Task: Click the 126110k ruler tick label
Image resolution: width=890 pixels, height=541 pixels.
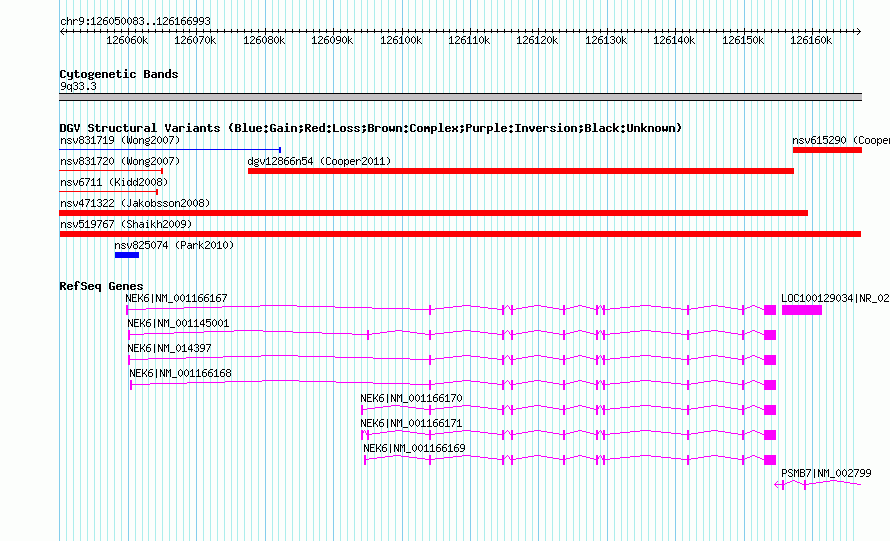Action: (469, 40)
